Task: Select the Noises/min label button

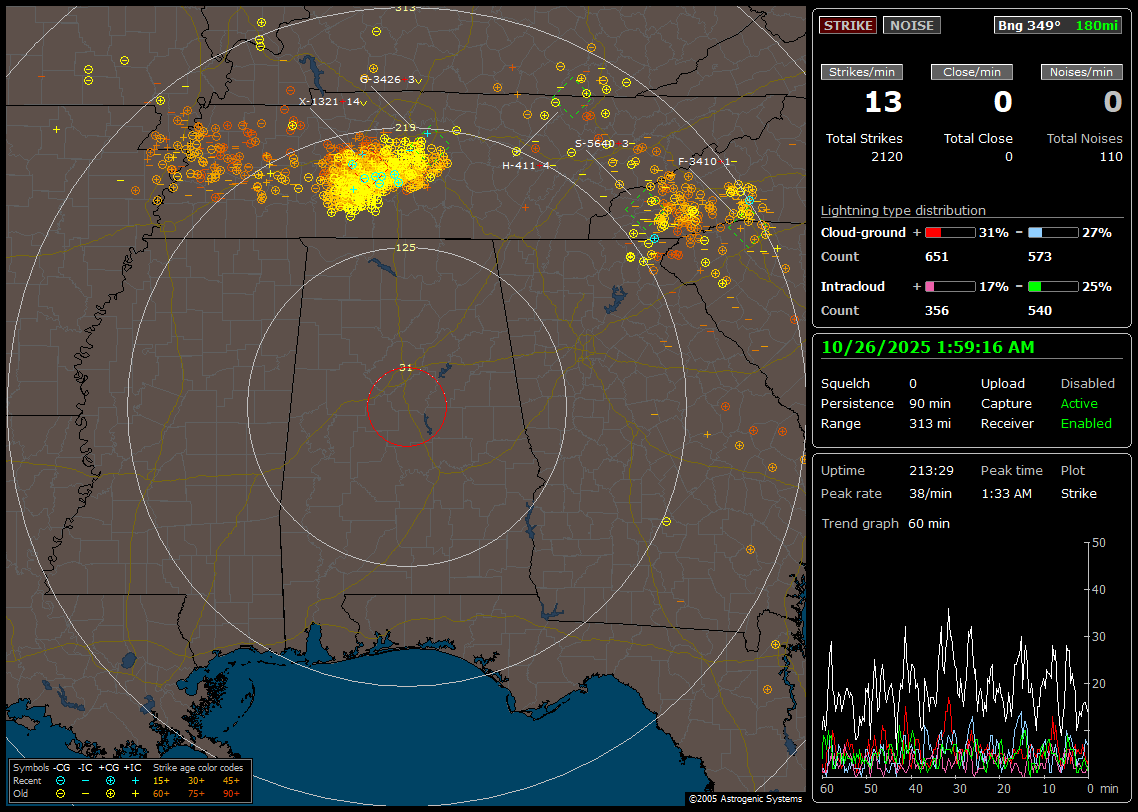Action: click(x=1082, y=72)
